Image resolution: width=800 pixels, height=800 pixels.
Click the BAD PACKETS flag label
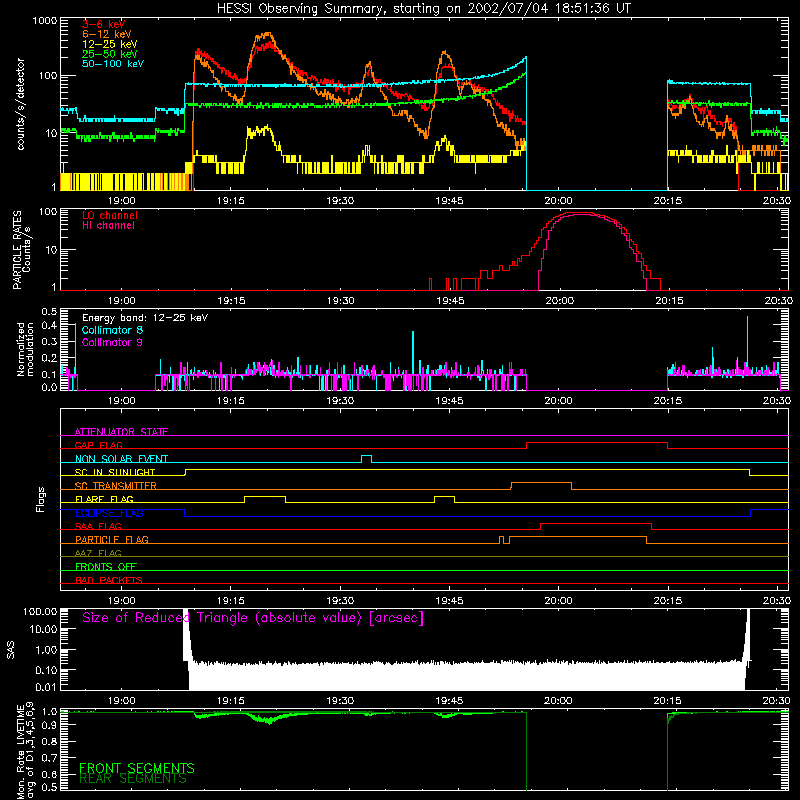109,580
